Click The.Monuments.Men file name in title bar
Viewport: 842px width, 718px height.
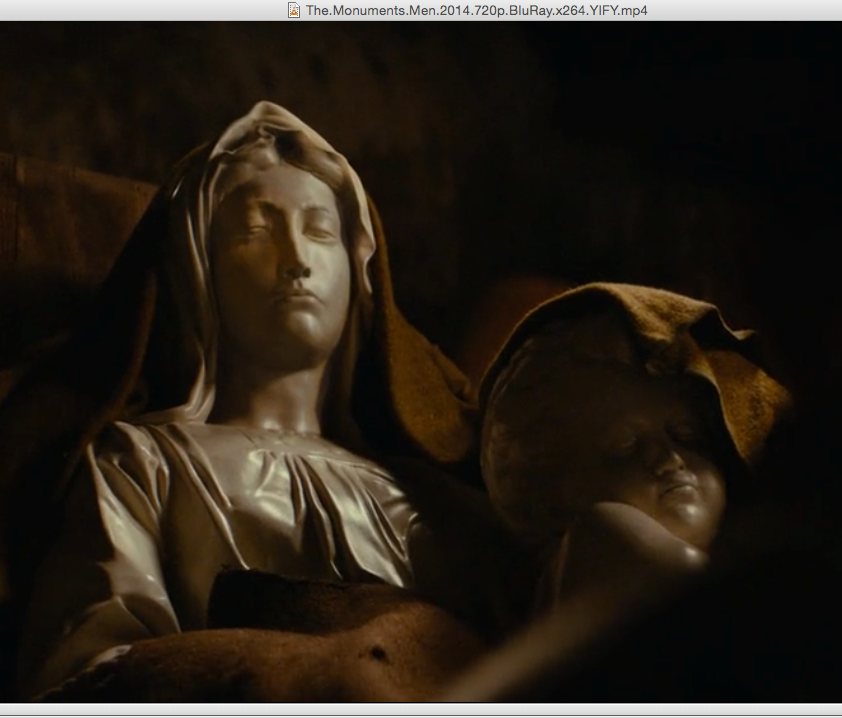(x=476, y=10)
